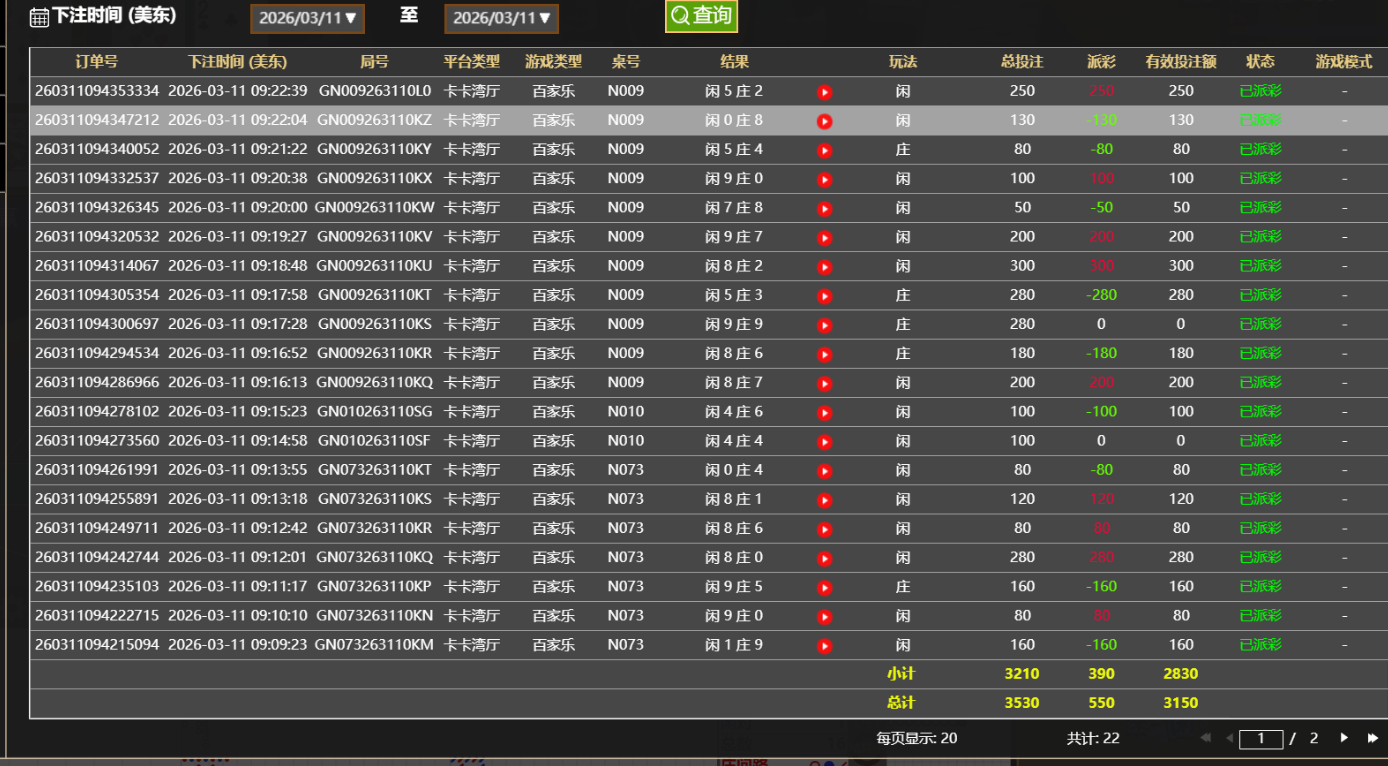Click the page number input field
This screenshot has height=766, width=1388.
[x=1260, y=739]
